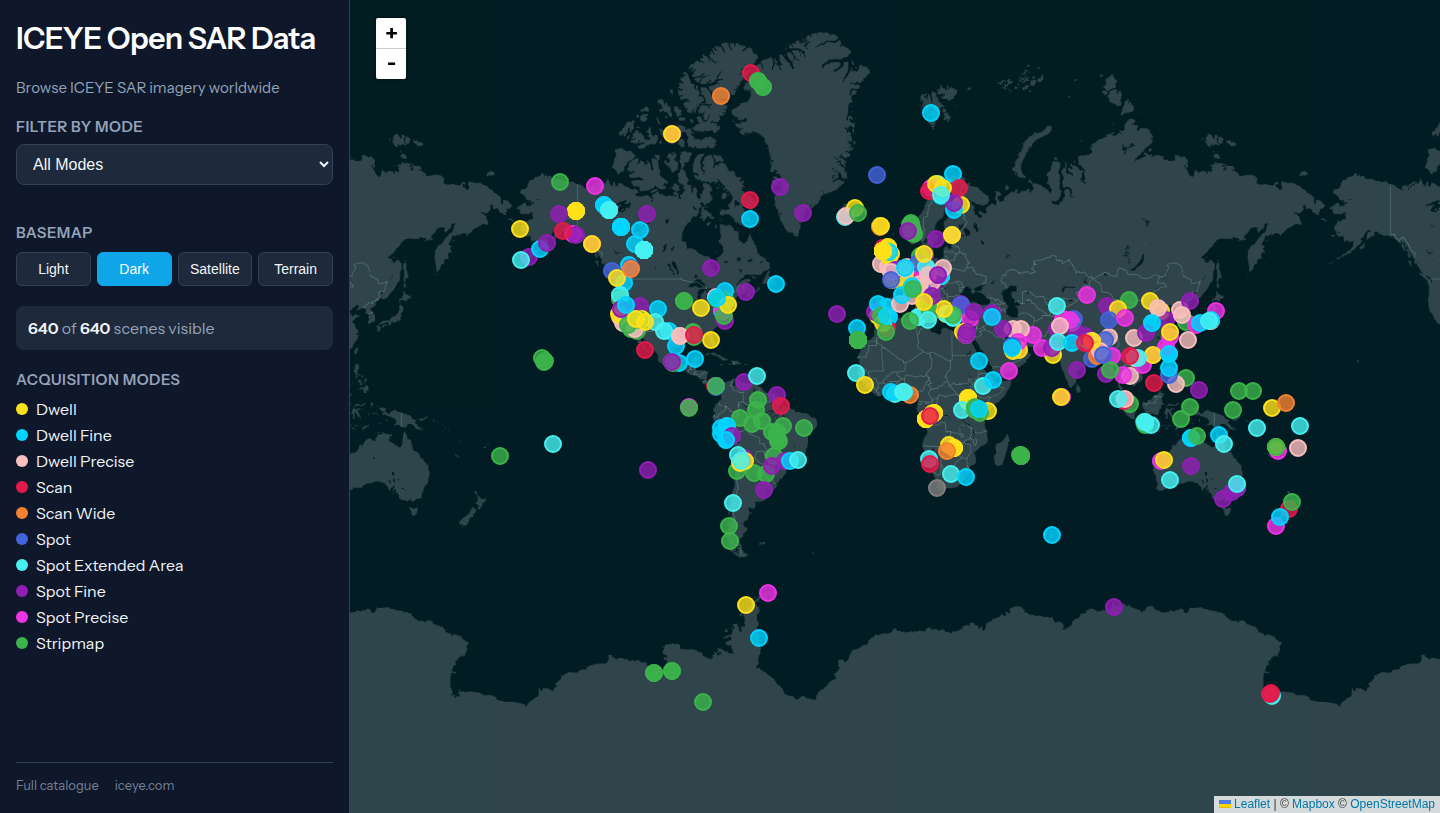Image resolution: width=1440 pixels, height=813 pixels.
Task: Select the magenta marker below South America's tip
Action: tap(768, 593)
